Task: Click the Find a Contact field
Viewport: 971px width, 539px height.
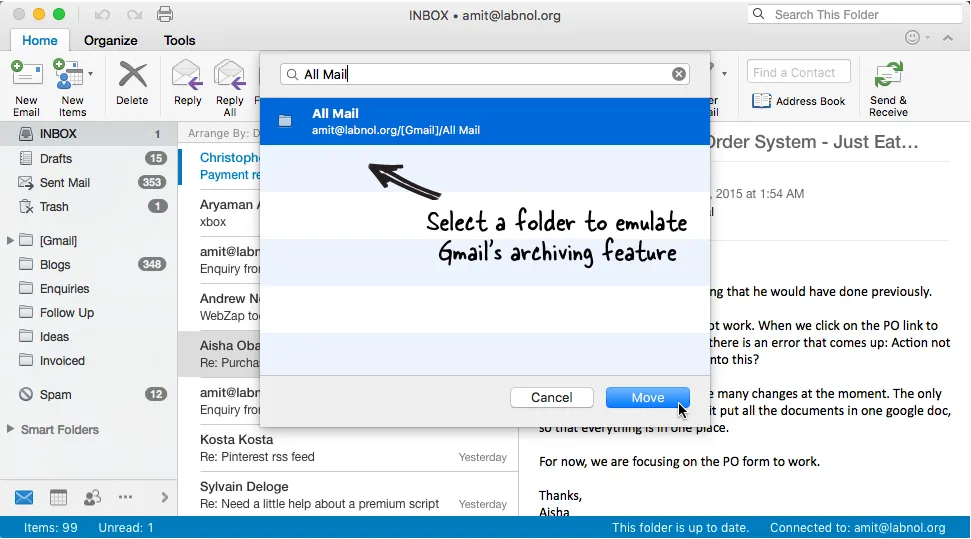Action: click(798, 72)
